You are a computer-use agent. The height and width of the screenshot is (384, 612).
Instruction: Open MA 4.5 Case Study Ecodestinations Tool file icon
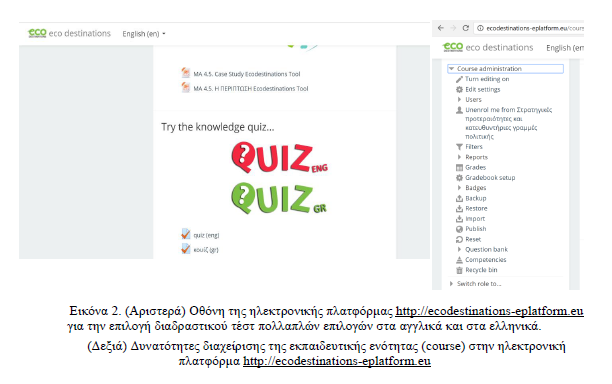[185, 73]
